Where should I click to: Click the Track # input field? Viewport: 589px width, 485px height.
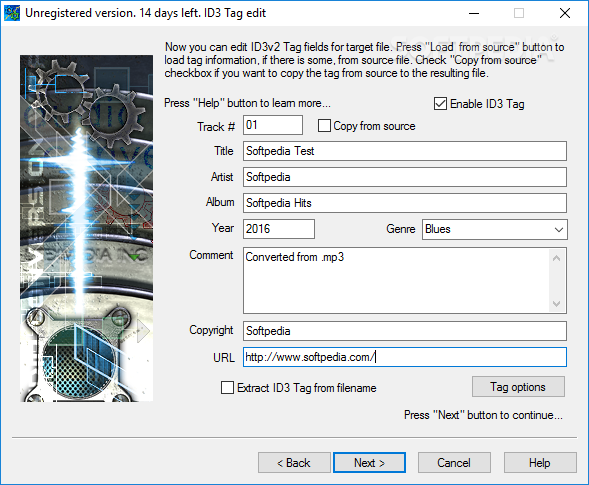[x=273, y=125]
